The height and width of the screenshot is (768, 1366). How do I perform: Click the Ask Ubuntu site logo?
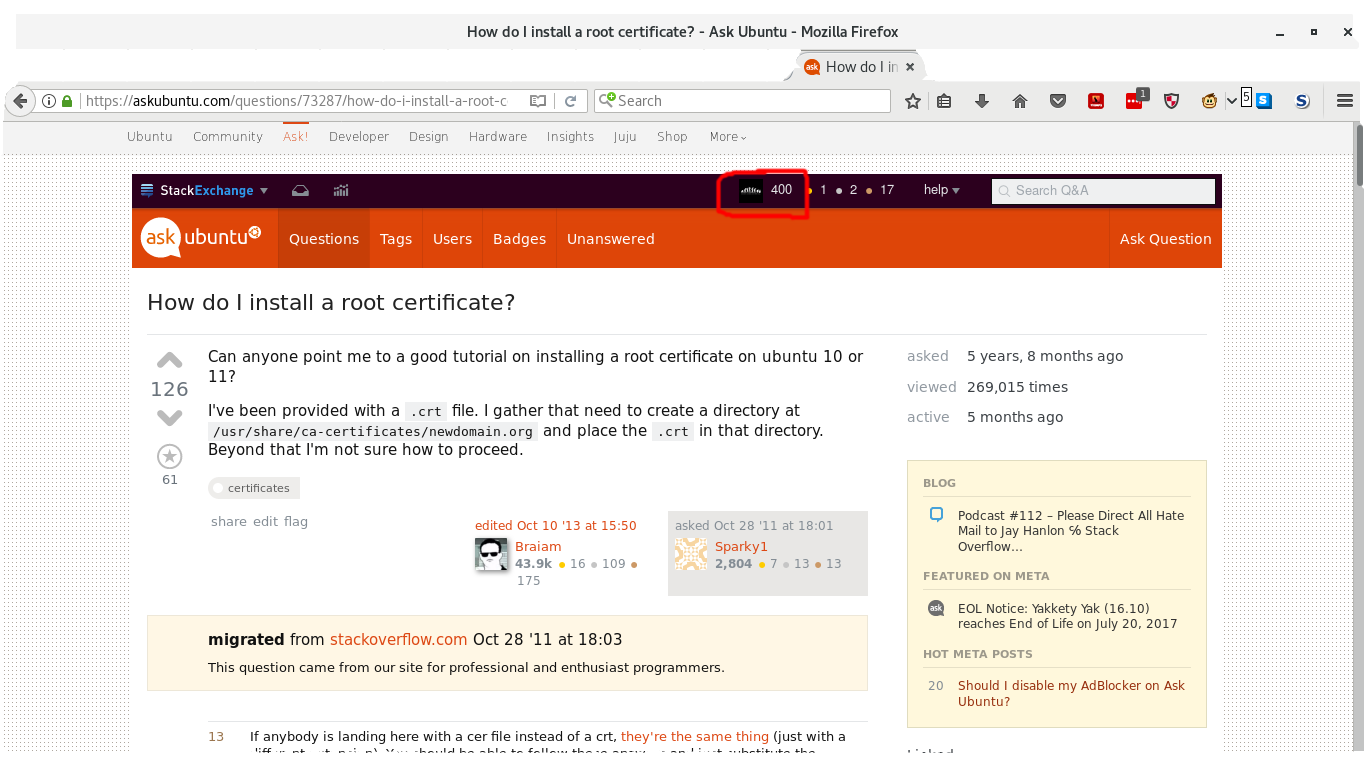[x=201, y=238]
